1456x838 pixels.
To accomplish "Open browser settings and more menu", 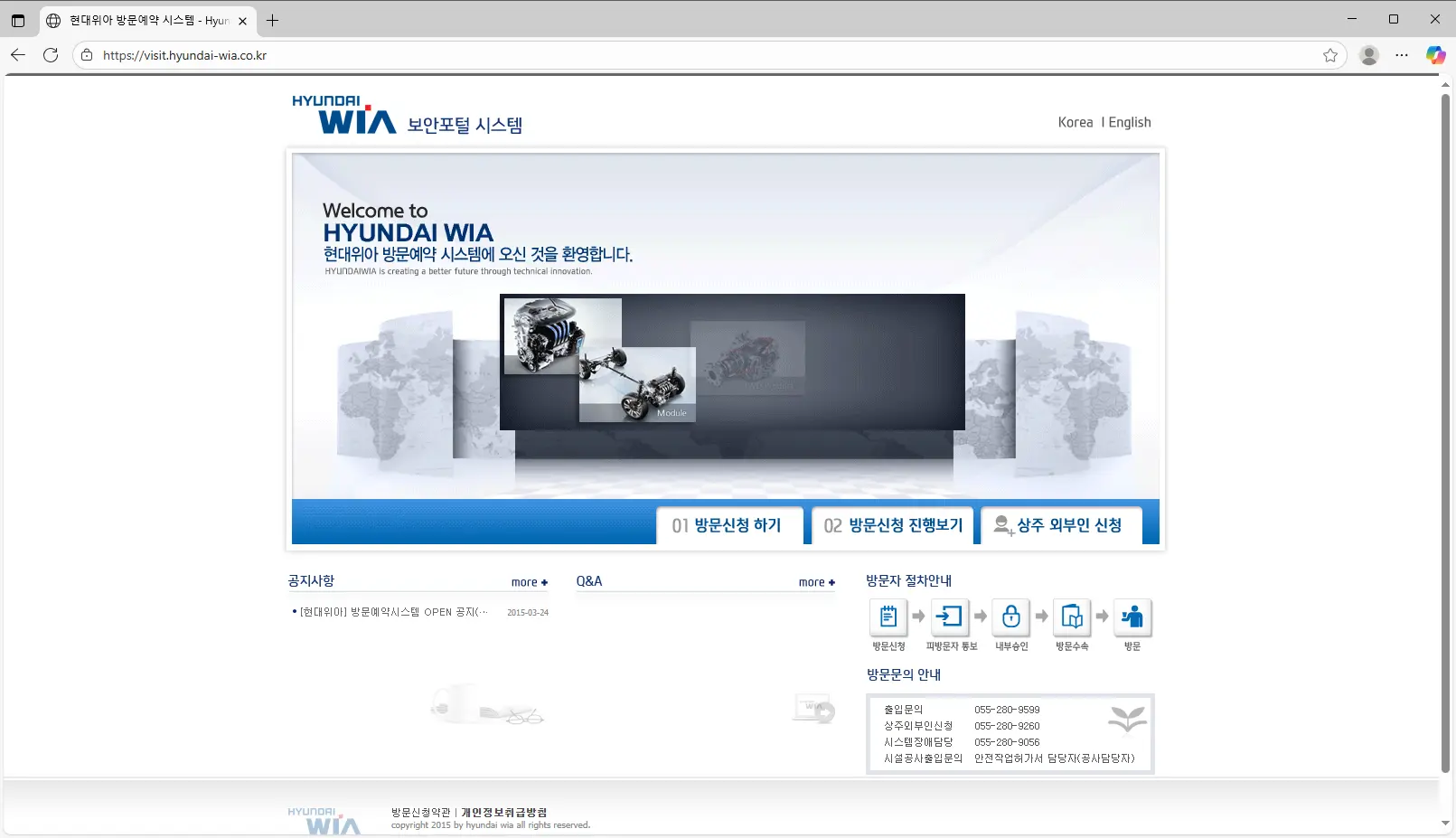I will click(x=1402, y=55).
